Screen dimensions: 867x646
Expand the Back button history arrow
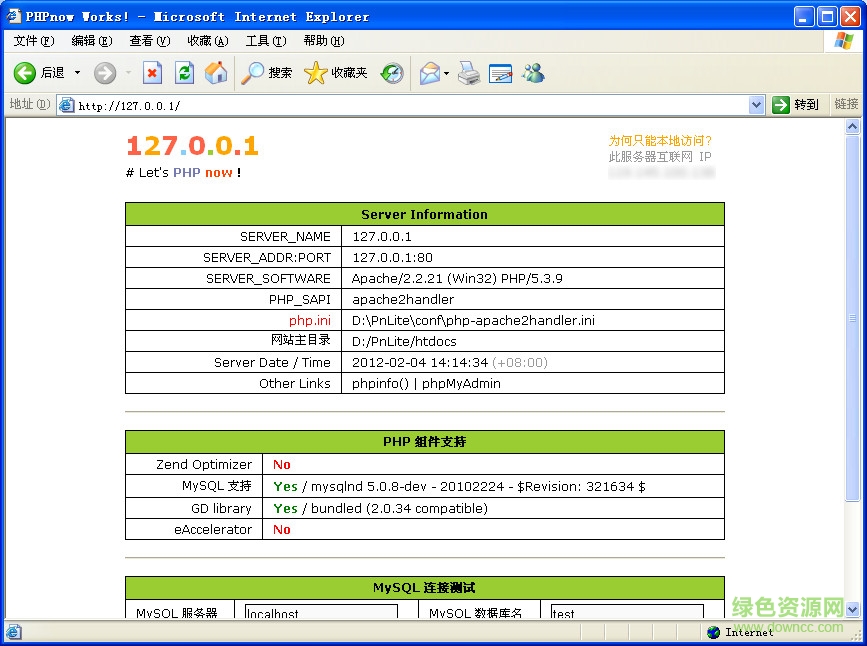(x=76, y=72)
